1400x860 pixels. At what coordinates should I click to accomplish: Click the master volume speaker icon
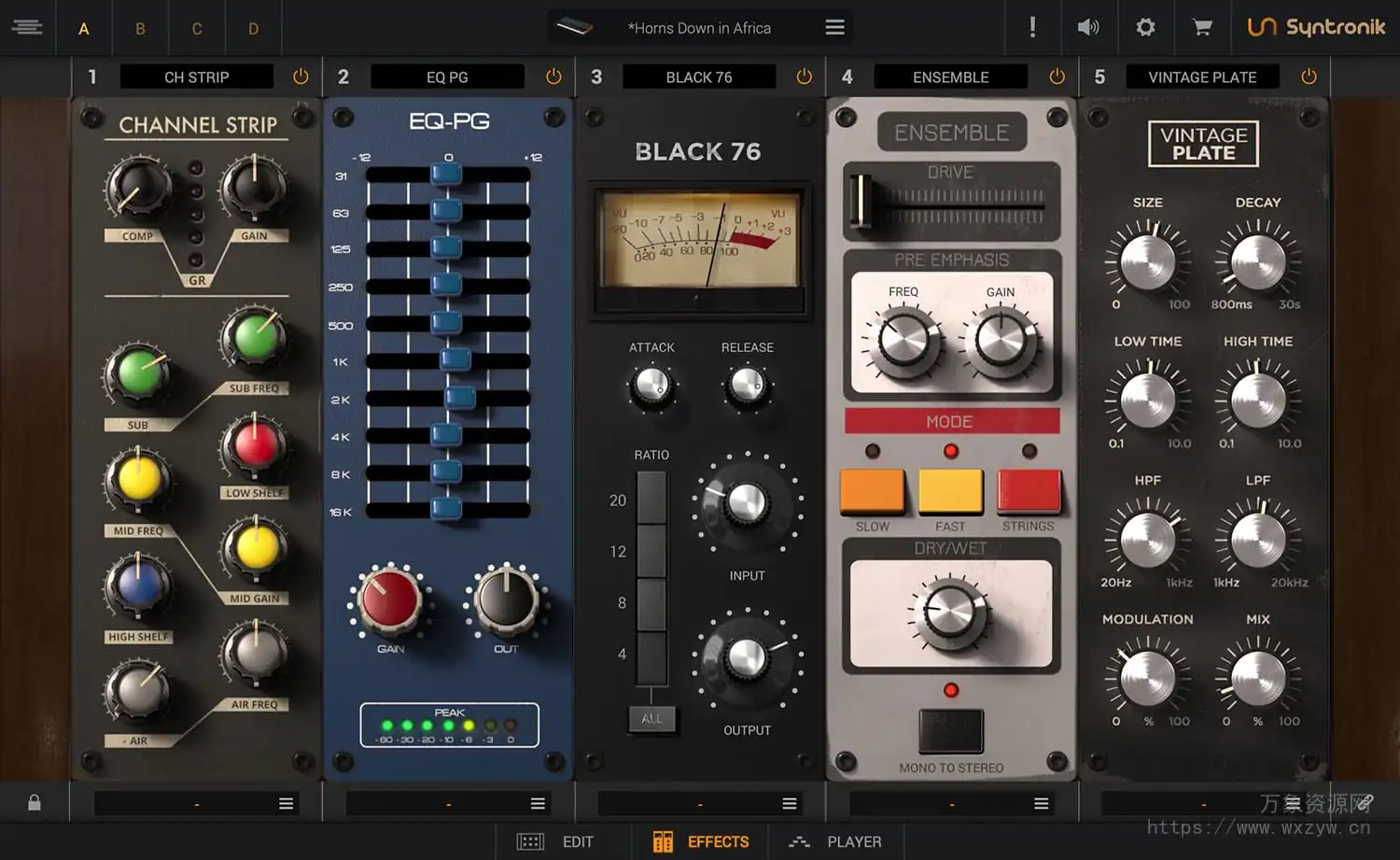(x=1088, y=27)
